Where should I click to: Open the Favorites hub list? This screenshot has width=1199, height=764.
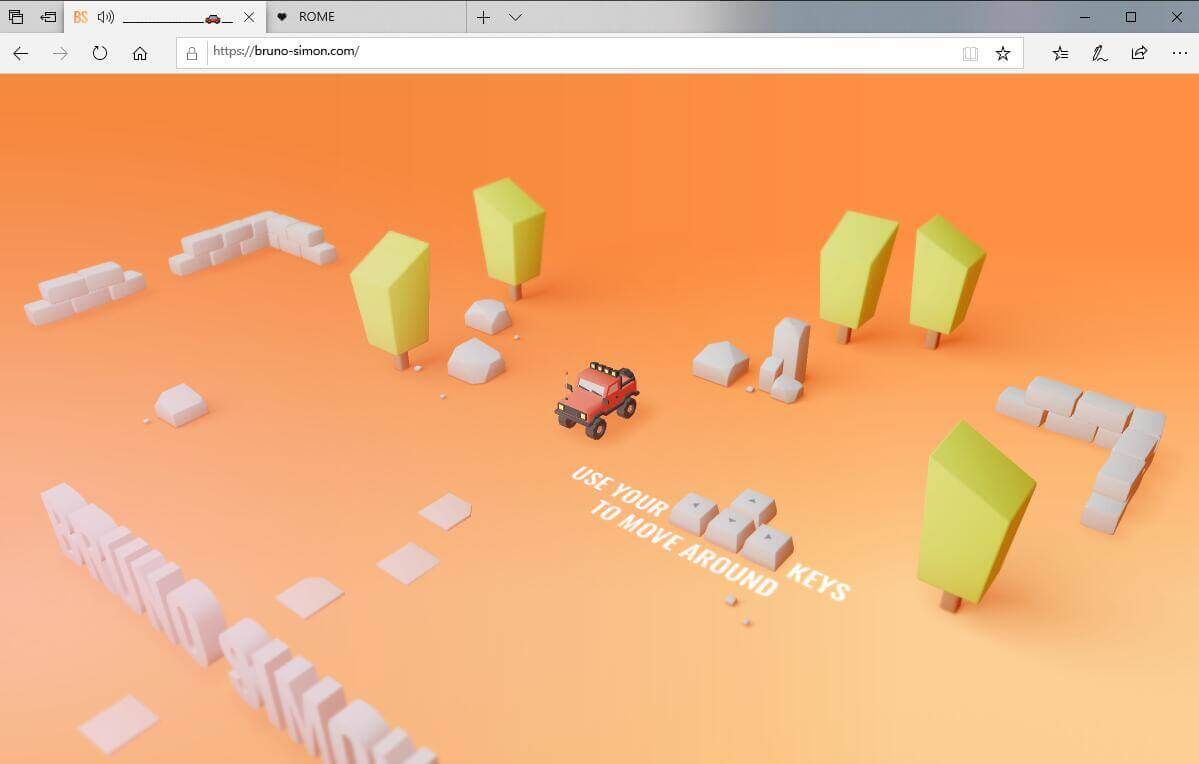click(x=1061, y=54)
